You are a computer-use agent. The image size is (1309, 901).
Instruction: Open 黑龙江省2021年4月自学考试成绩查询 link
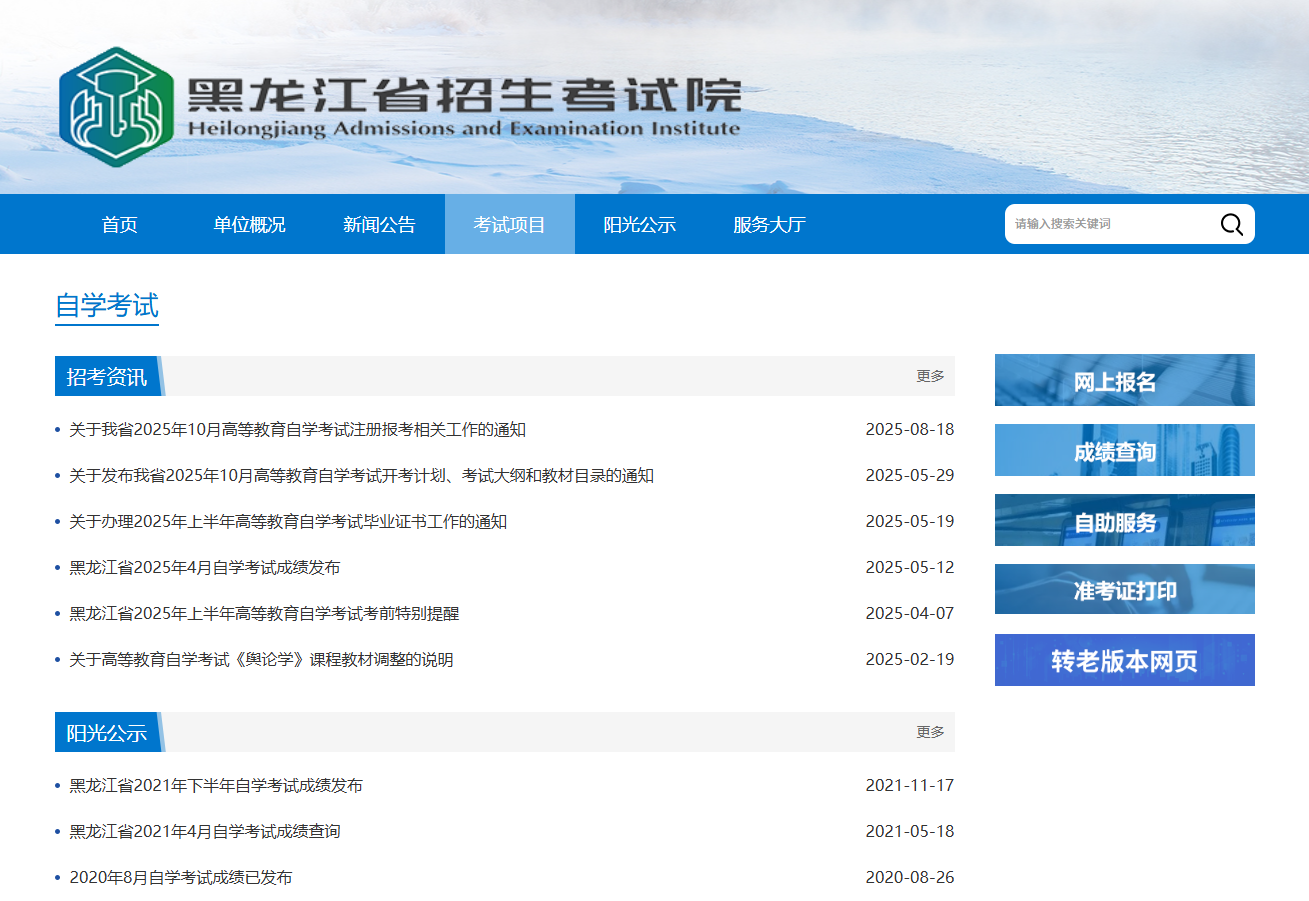(205, 832)
